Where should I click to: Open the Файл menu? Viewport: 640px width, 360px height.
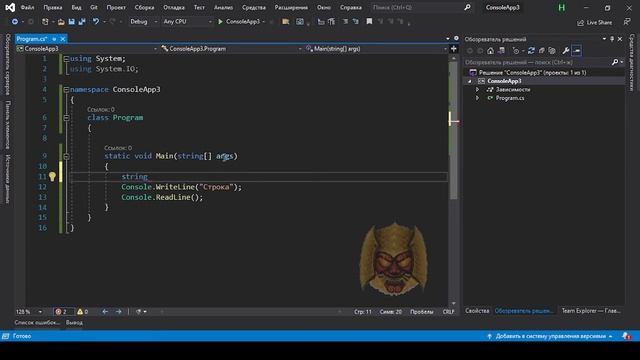(x=27, y=7)
